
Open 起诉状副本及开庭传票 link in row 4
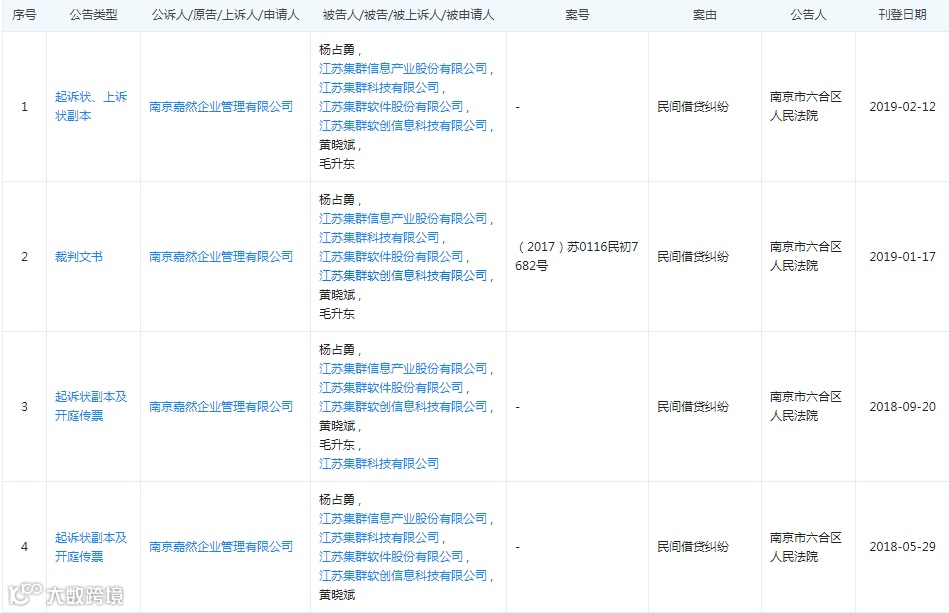91,546
